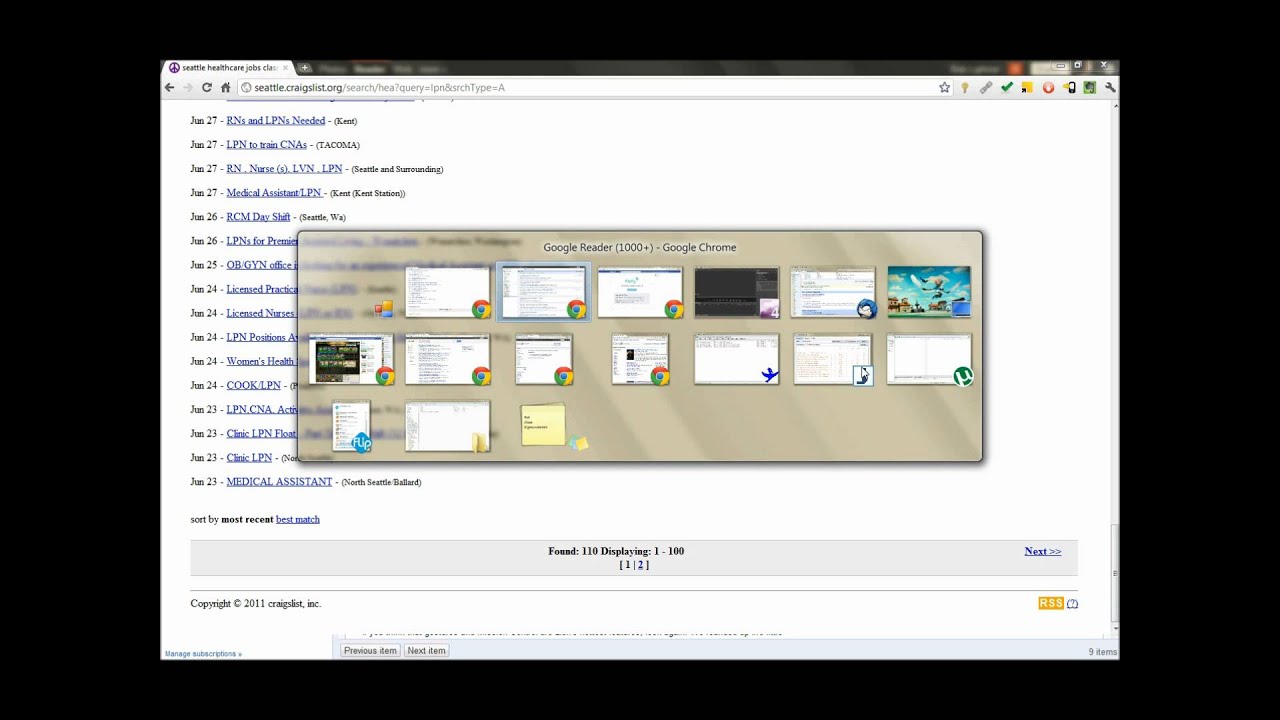Viewport: 1280px width, 720px height.
Task: Open the COOK/LPN listing
Action: click(x=253, y=385)
